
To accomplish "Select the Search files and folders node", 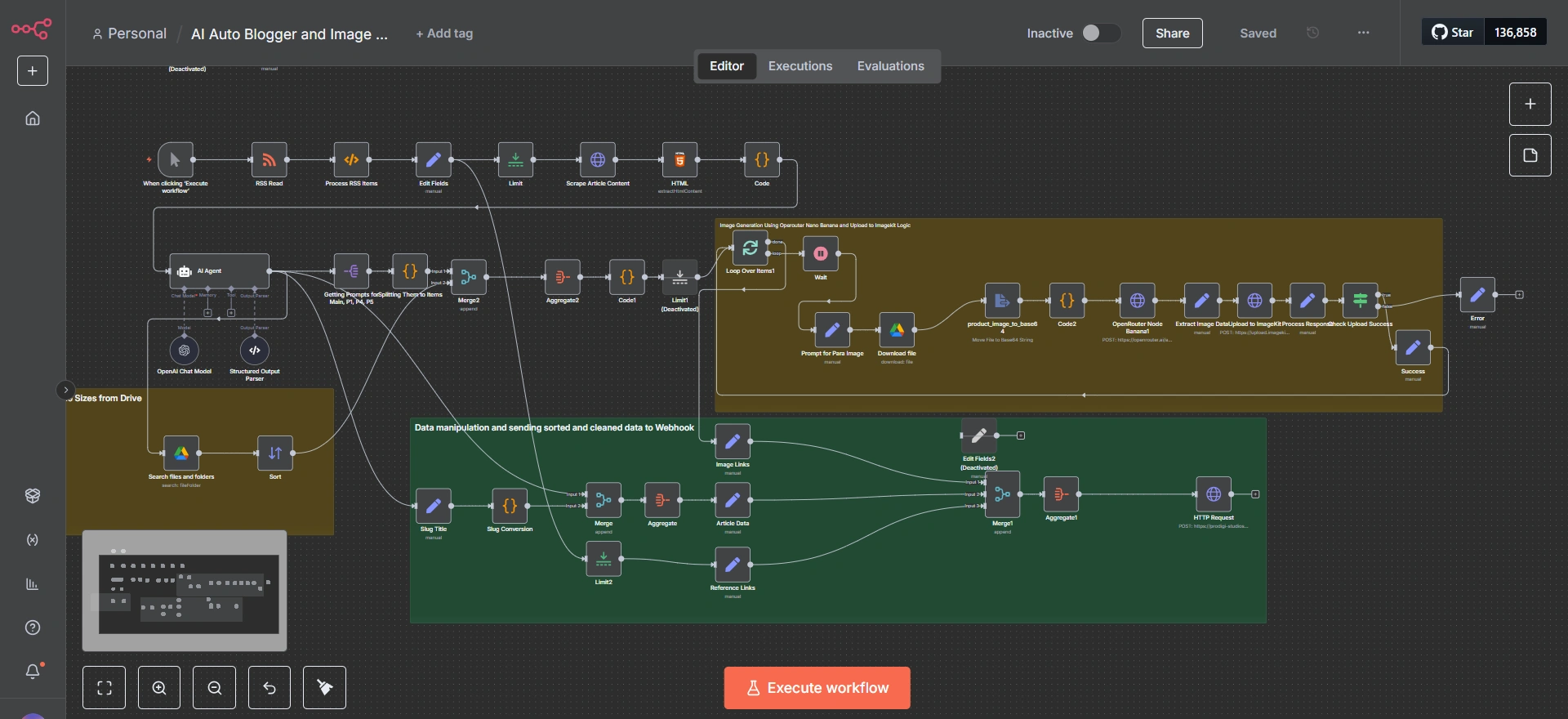I will coord(181,453).
